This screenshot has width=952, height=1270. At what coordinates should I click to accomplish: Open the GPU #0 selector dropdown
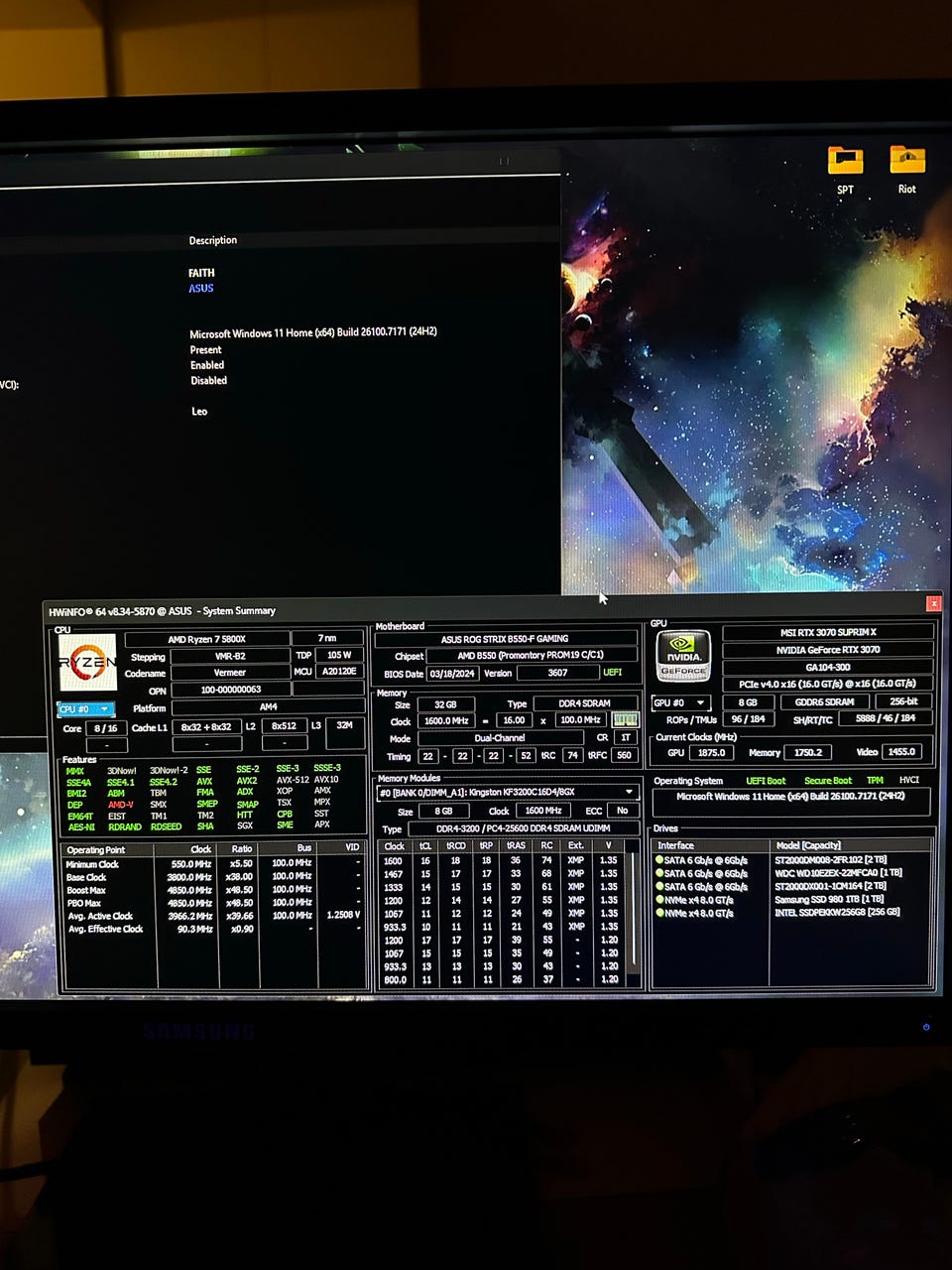coord(680,702)
